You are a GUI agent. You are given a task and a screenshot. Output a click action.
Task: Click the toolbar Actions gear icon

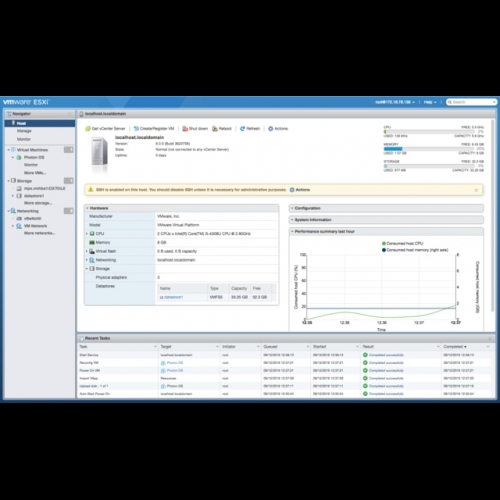(271, 129)
